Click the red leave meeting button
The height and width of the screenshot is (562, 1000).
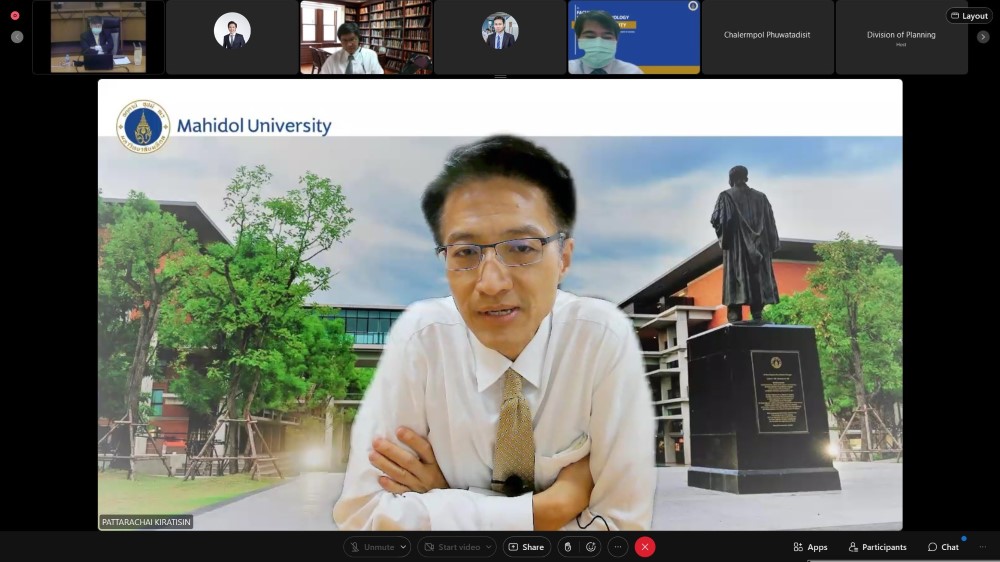tap(645, 547)
